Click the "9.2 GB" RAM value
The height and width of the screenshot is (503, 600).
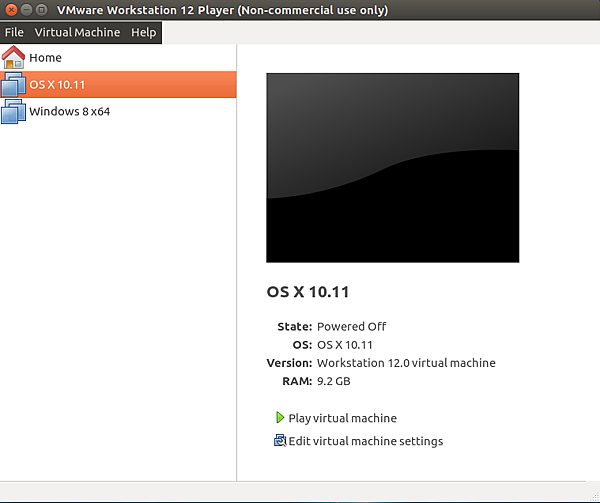click(x=334, y=381)
